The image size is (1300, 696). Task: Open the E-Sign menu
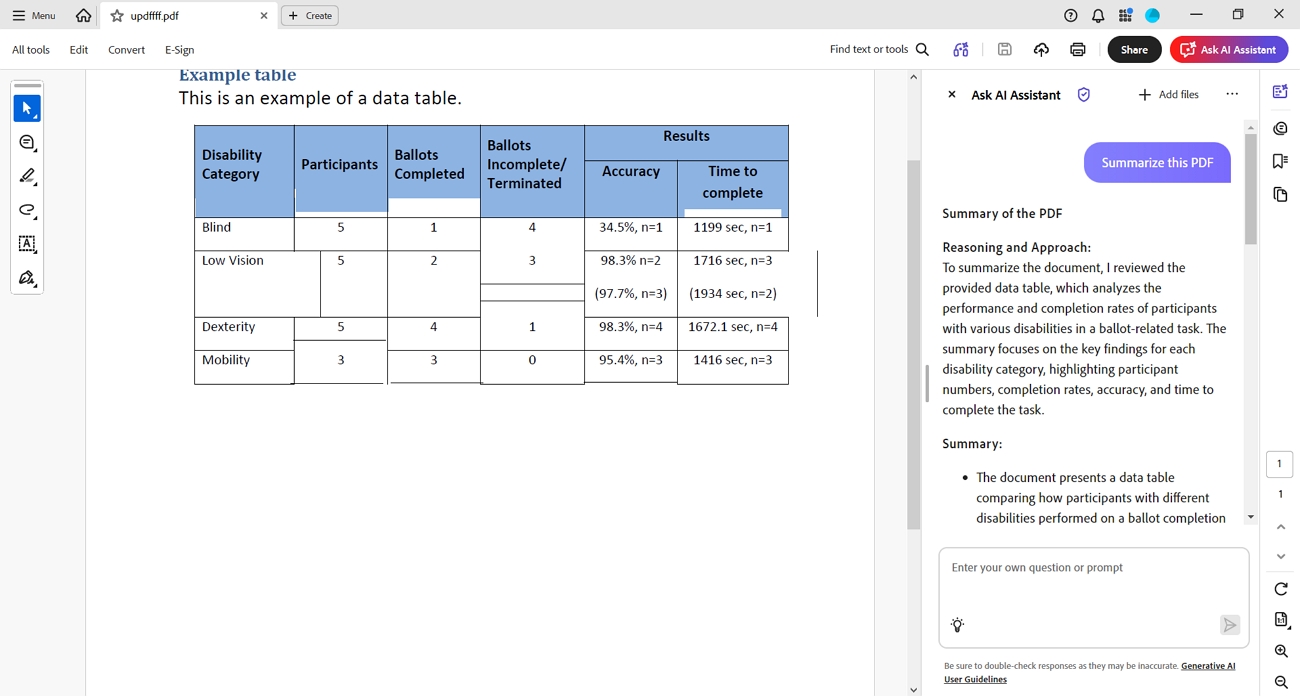pyautogui.click(x=180, y=49)
